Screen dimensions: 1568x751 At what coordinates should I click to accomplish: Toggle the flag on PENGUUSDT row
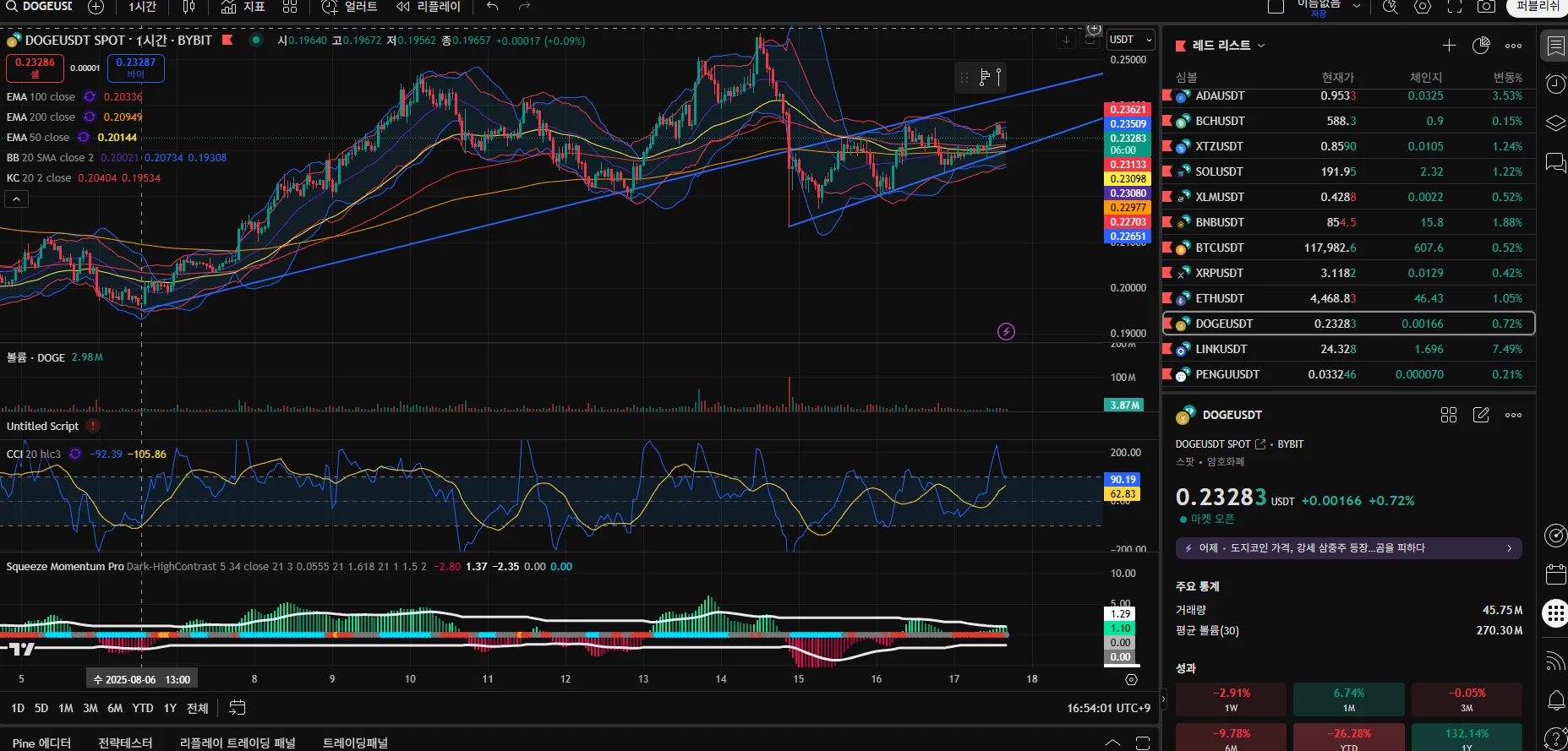1168,374
